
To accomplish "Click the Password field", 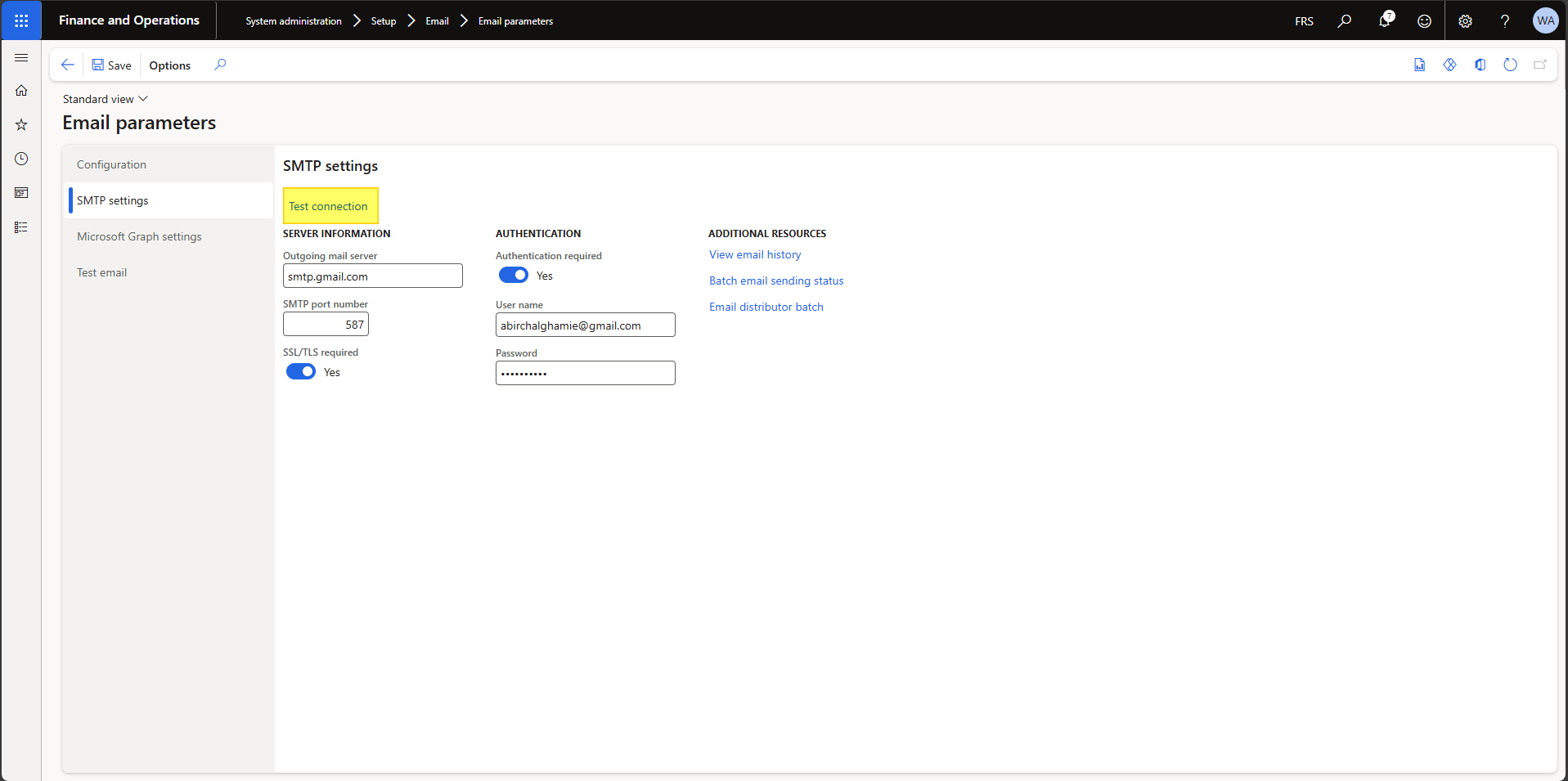I will coord(586,373).
